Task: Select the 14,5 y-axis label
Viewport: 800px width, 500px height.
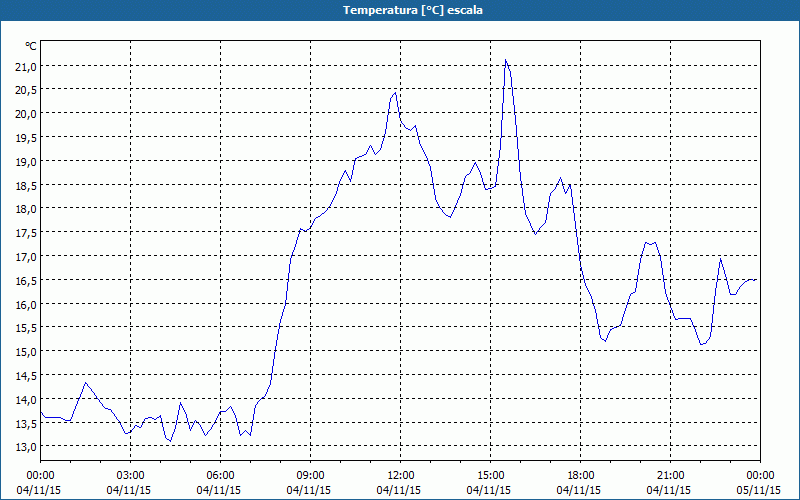Action: pos(27,376)
